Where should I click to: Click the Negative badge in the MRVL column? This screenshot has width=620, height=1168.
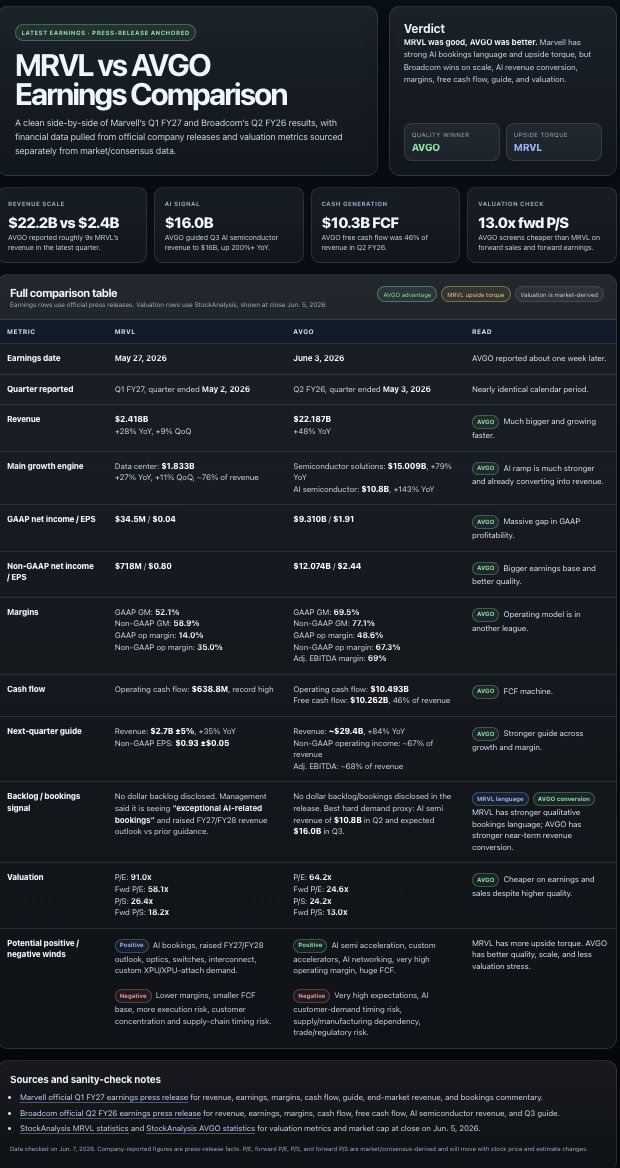pos(133,996)
